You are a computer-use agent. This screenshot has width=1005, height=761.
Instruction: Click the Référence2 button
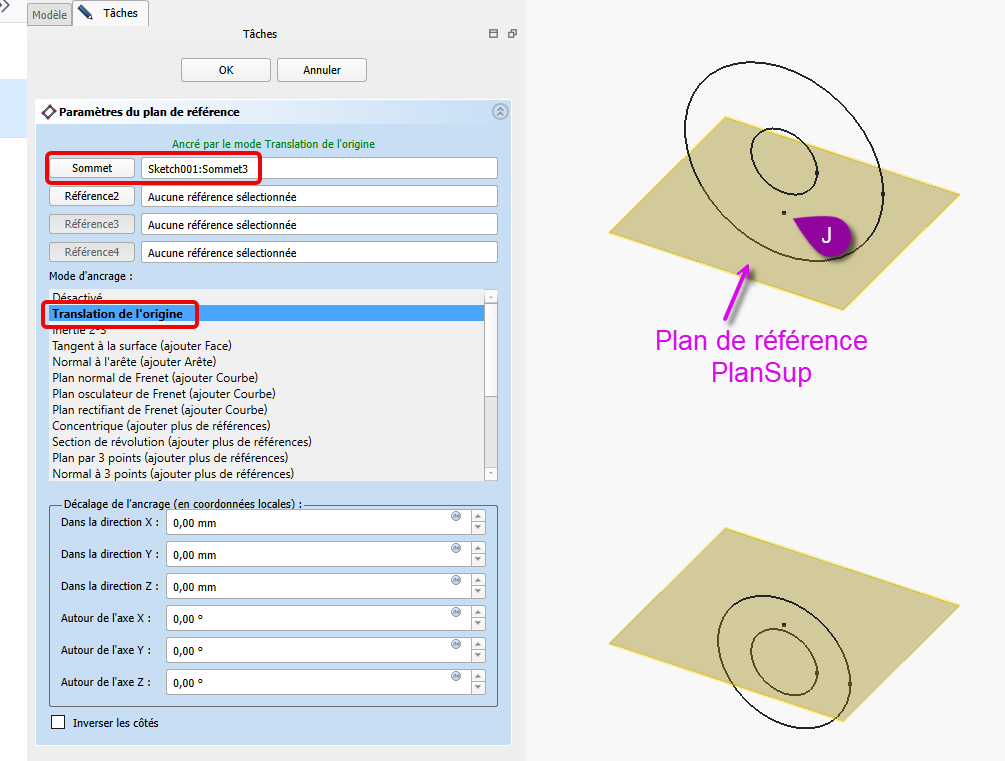[x=92, y=197]
